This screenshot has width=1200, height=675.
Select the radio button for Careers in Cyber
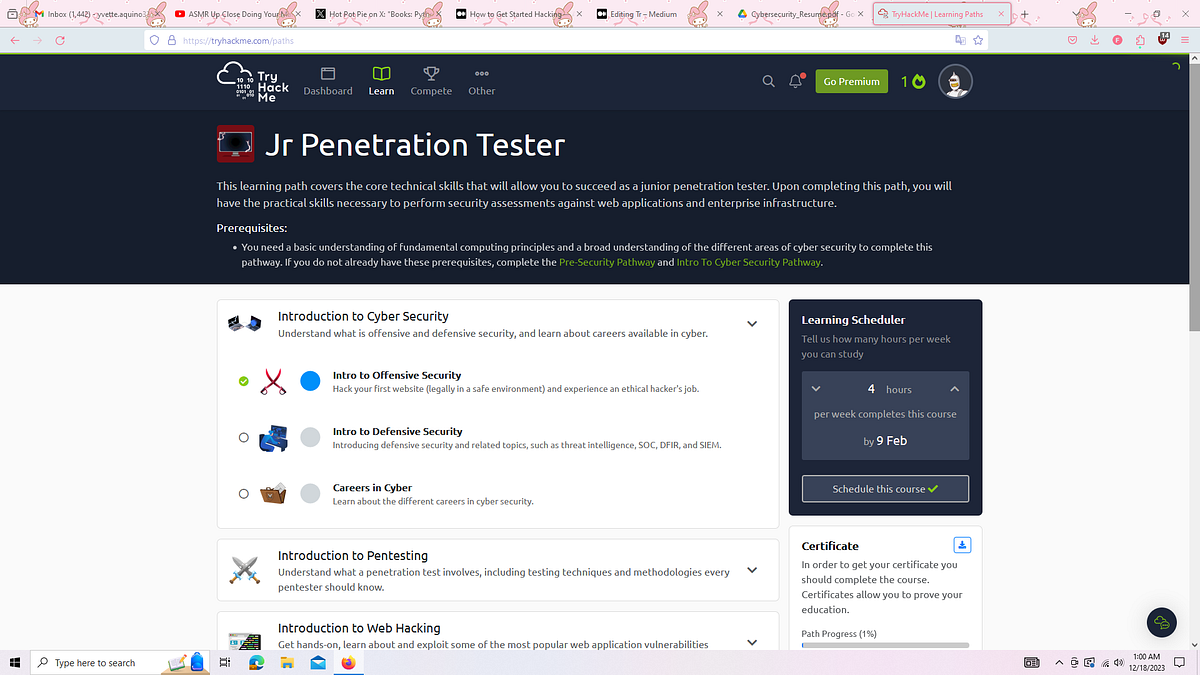click(243, 493)
